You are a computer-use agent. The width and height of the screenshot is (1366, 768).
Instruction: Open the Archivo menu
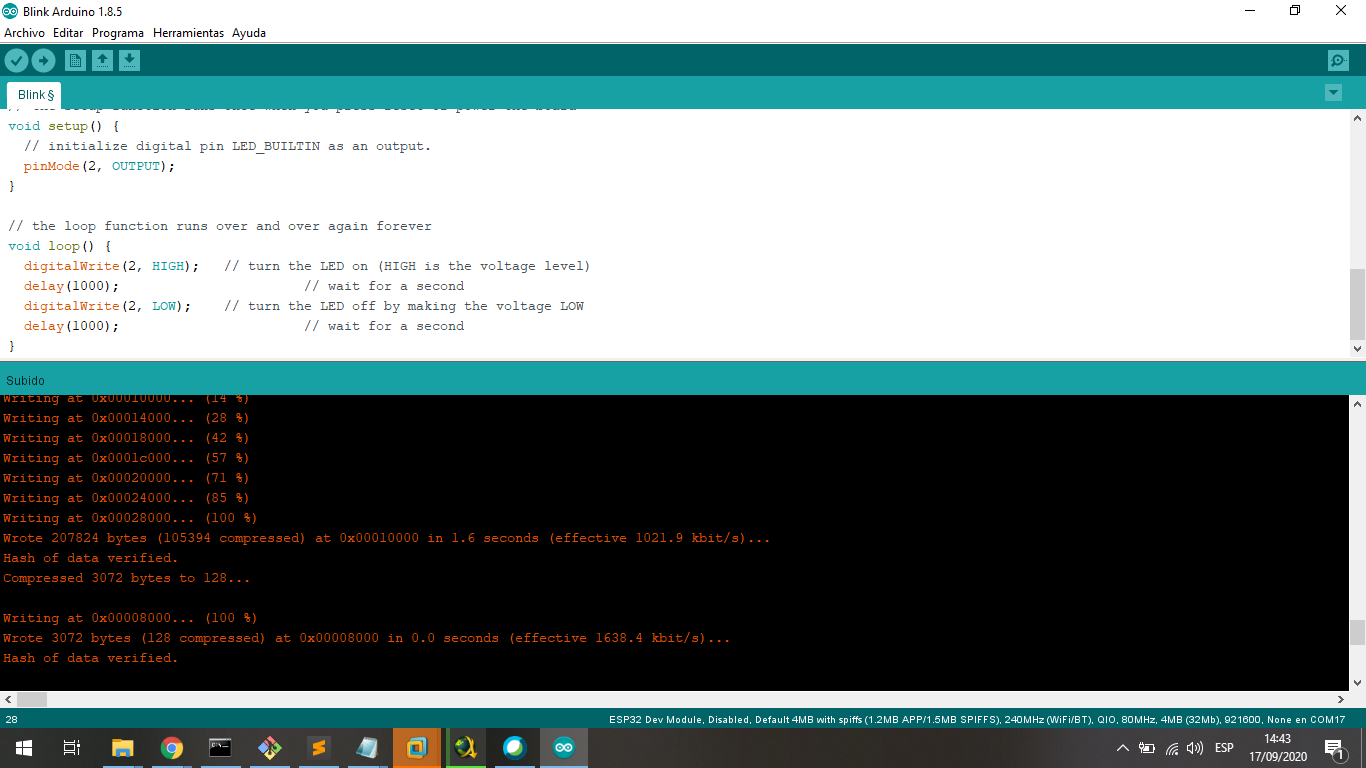click(24, 33)
